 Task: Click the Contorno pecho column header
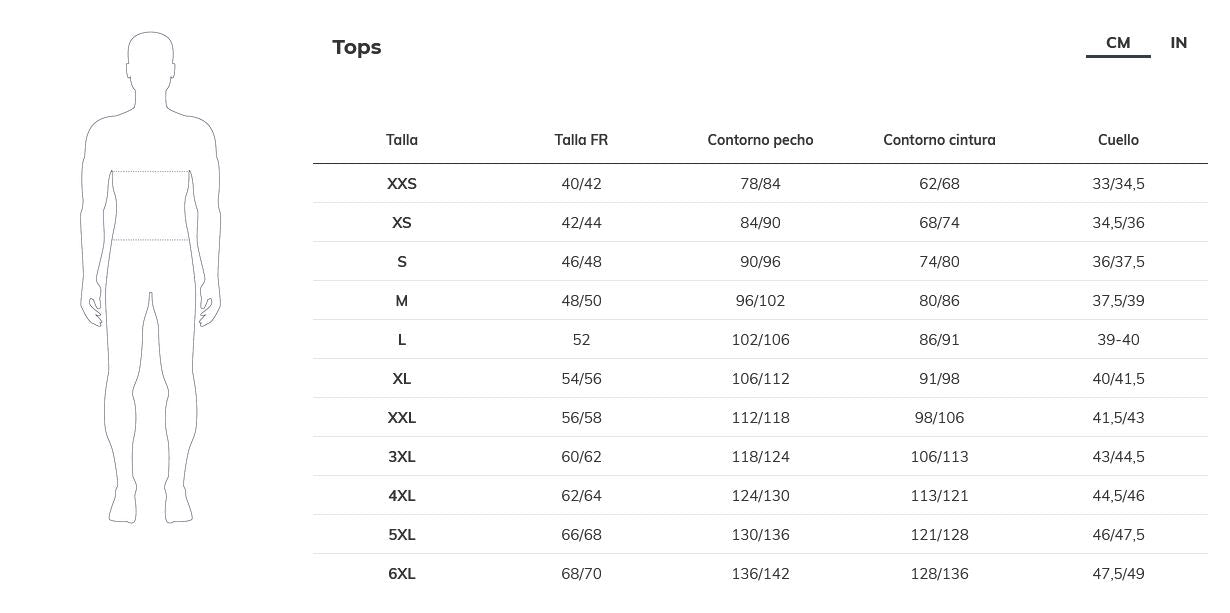(x=760, y=140)
